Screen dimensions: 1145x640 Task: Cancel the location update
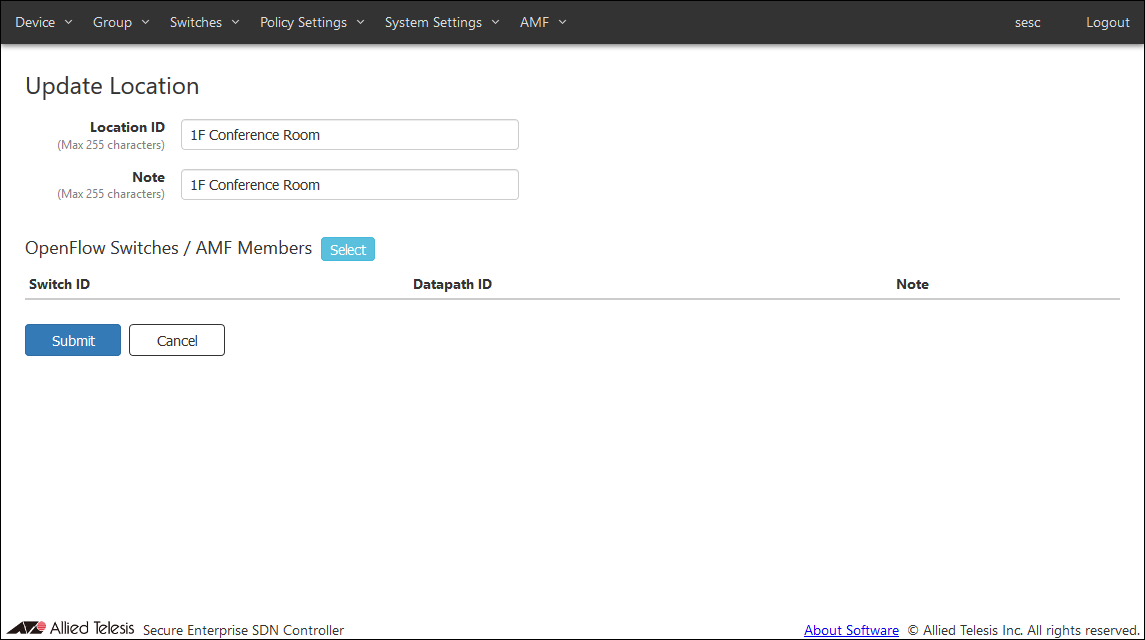[177, 340]
